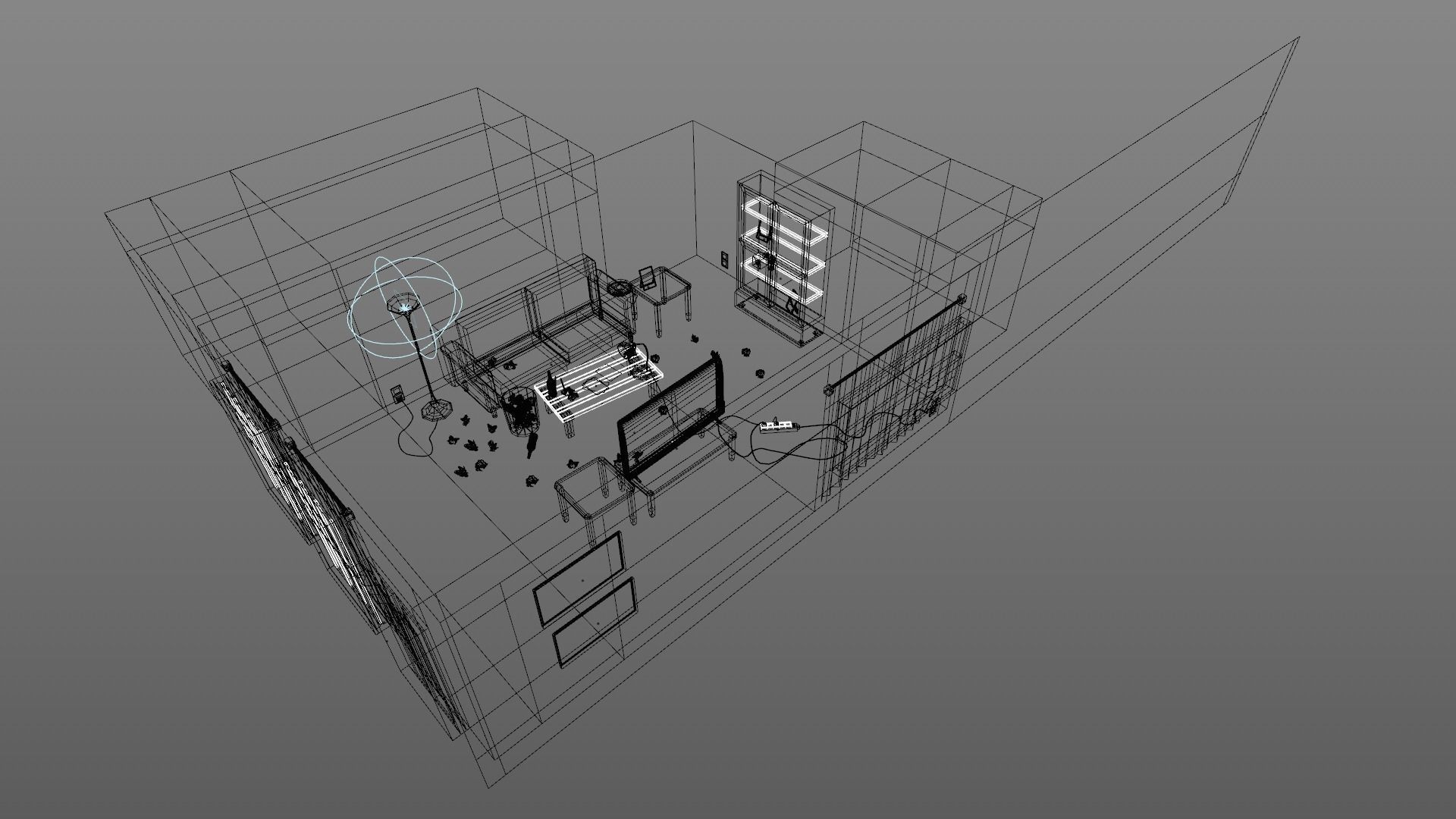Select the floor lamp base
The height and width of the screenshot is (819, 1456).
point(435,410)
